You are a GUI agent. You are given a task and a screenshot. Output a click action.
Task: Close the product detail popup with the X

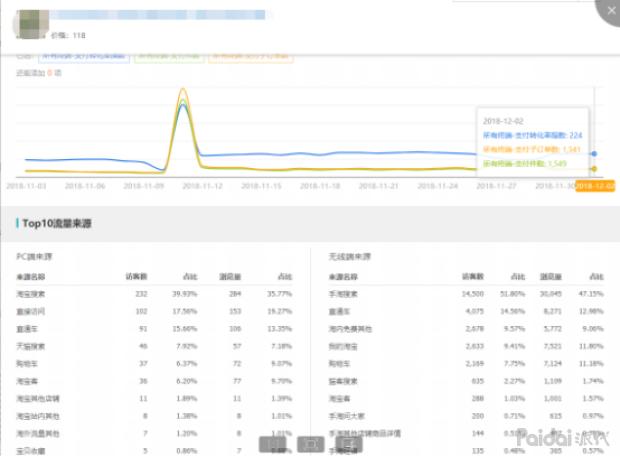611,11
